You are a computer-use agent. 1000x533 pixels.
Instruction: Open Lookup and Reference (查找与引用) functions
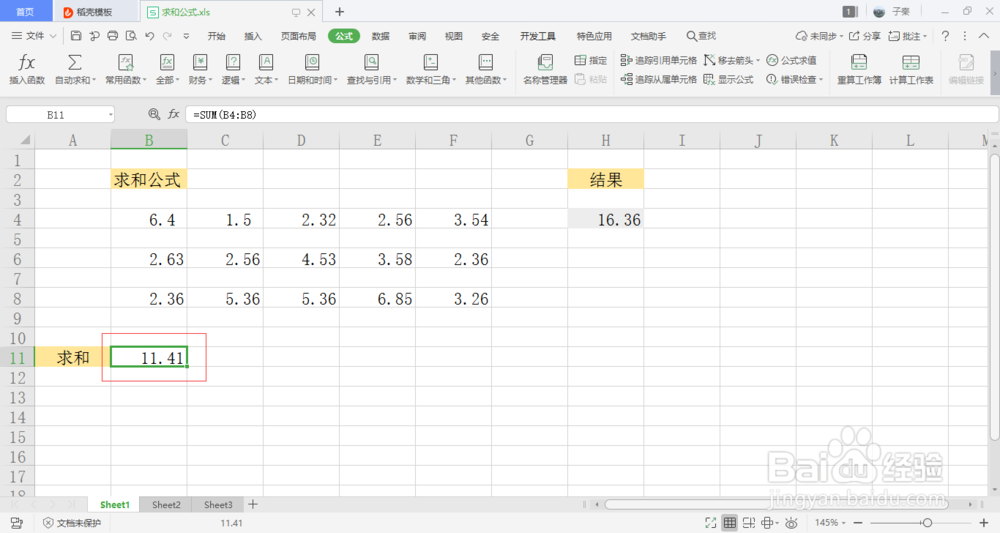click(371, 69)
